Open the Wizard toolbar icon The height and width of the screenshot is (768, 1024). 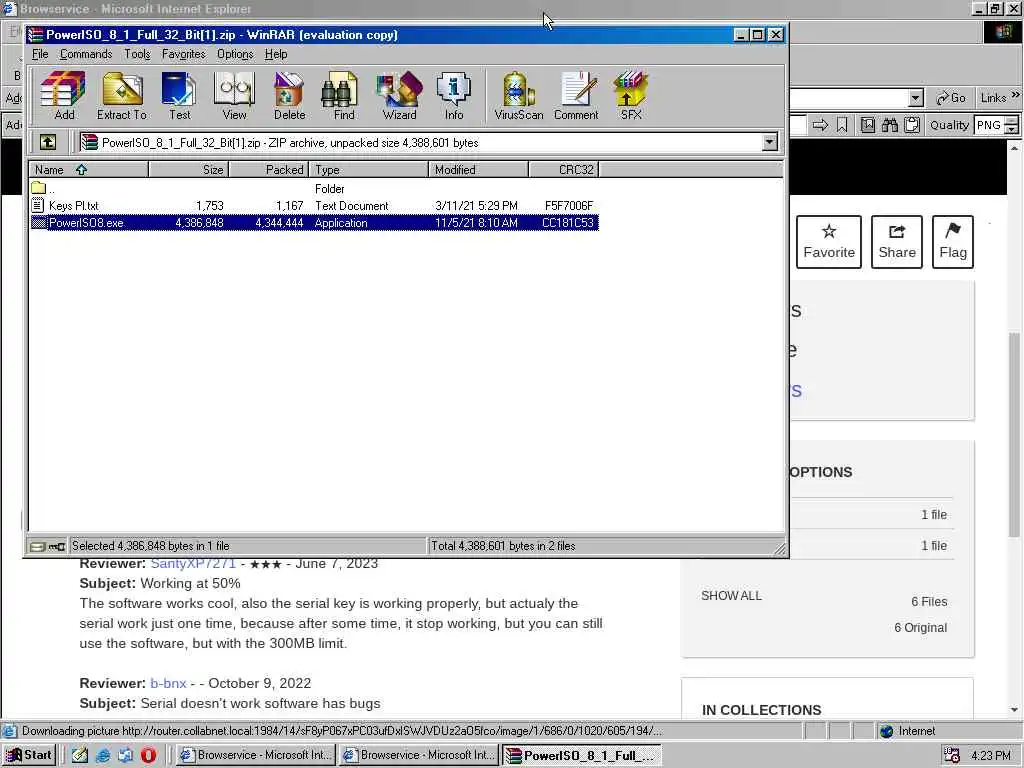click(399, 96)
